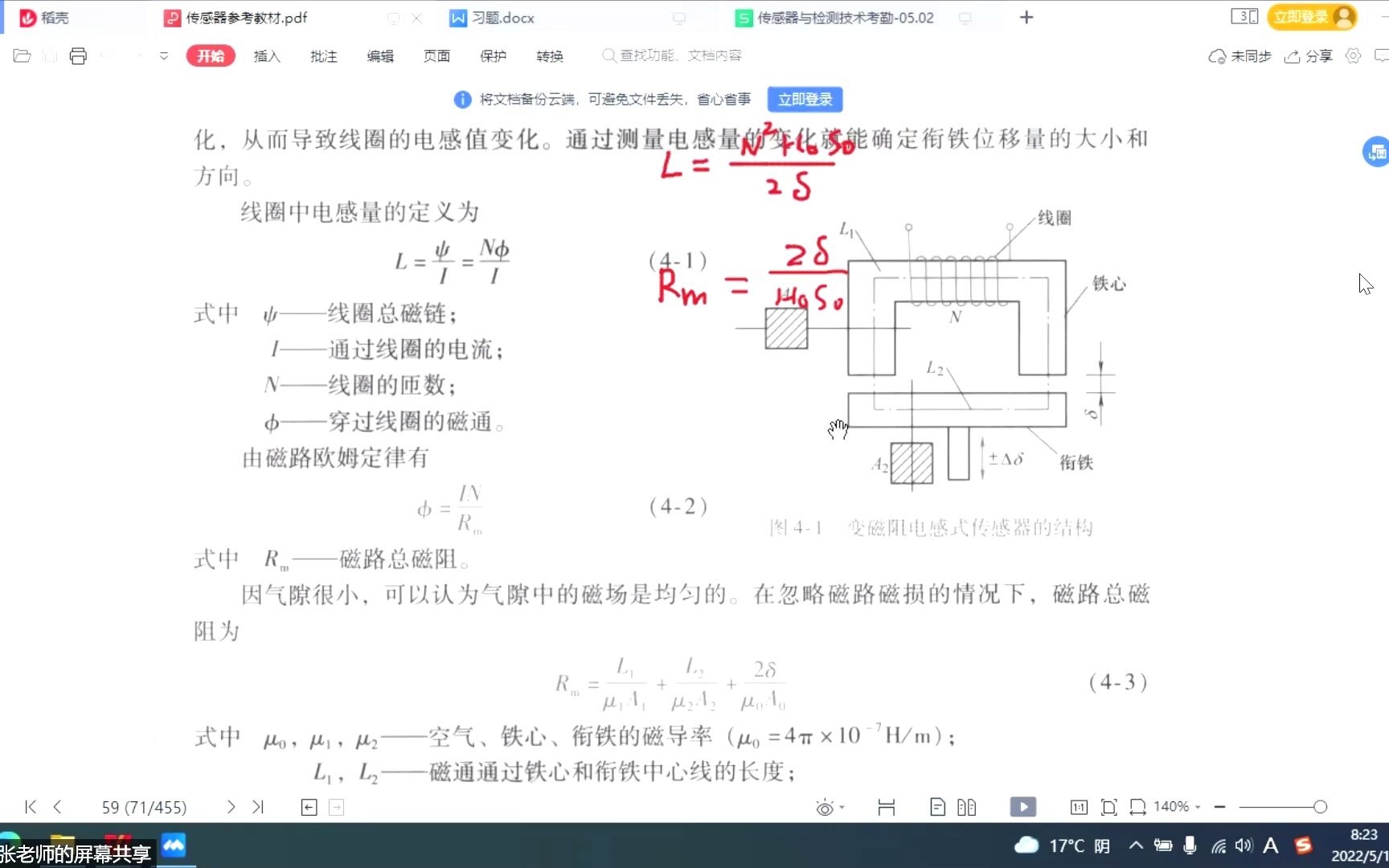Set zoom to actual size 1:1
The height and width of the screenshot is (868, 1389).
point(1078,807)
